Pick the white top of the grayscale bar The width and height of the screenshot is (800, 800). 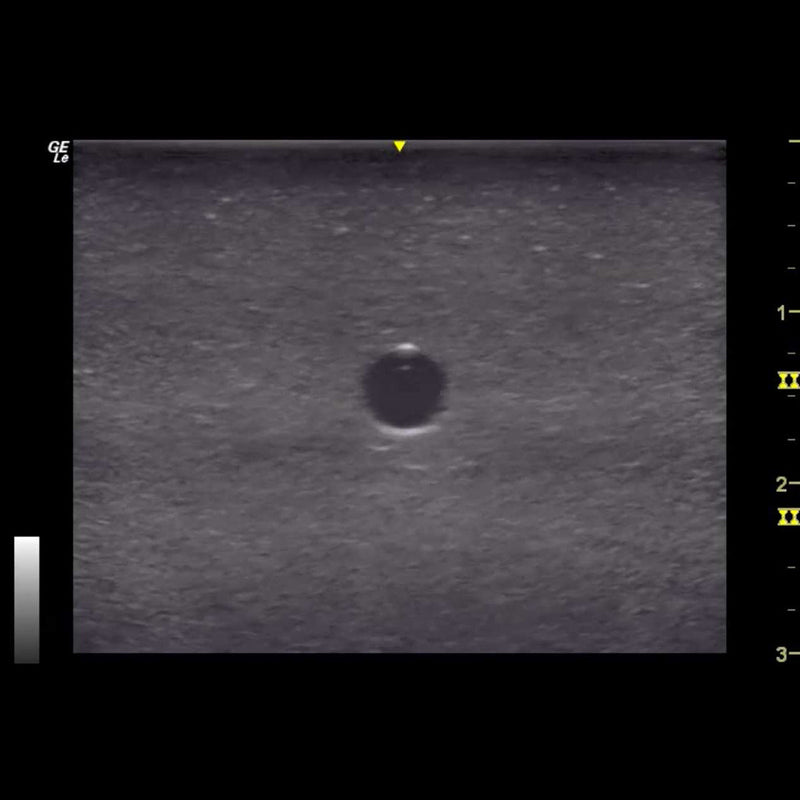(x=27, y=543)
